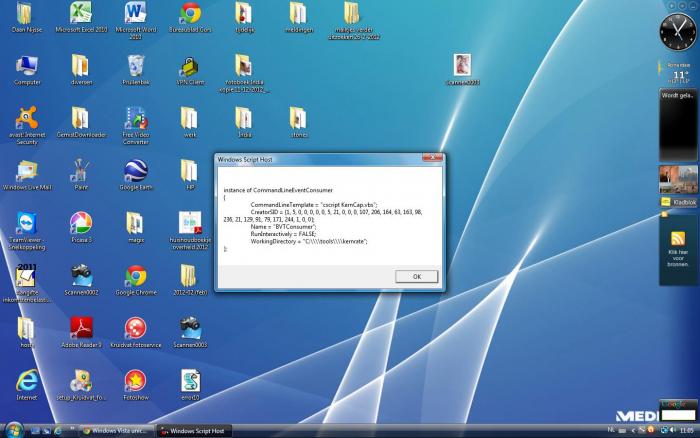This screenshot has width=700, height=438.
Task: Close the Windows Script Host dialog
Action: [432, 159]
